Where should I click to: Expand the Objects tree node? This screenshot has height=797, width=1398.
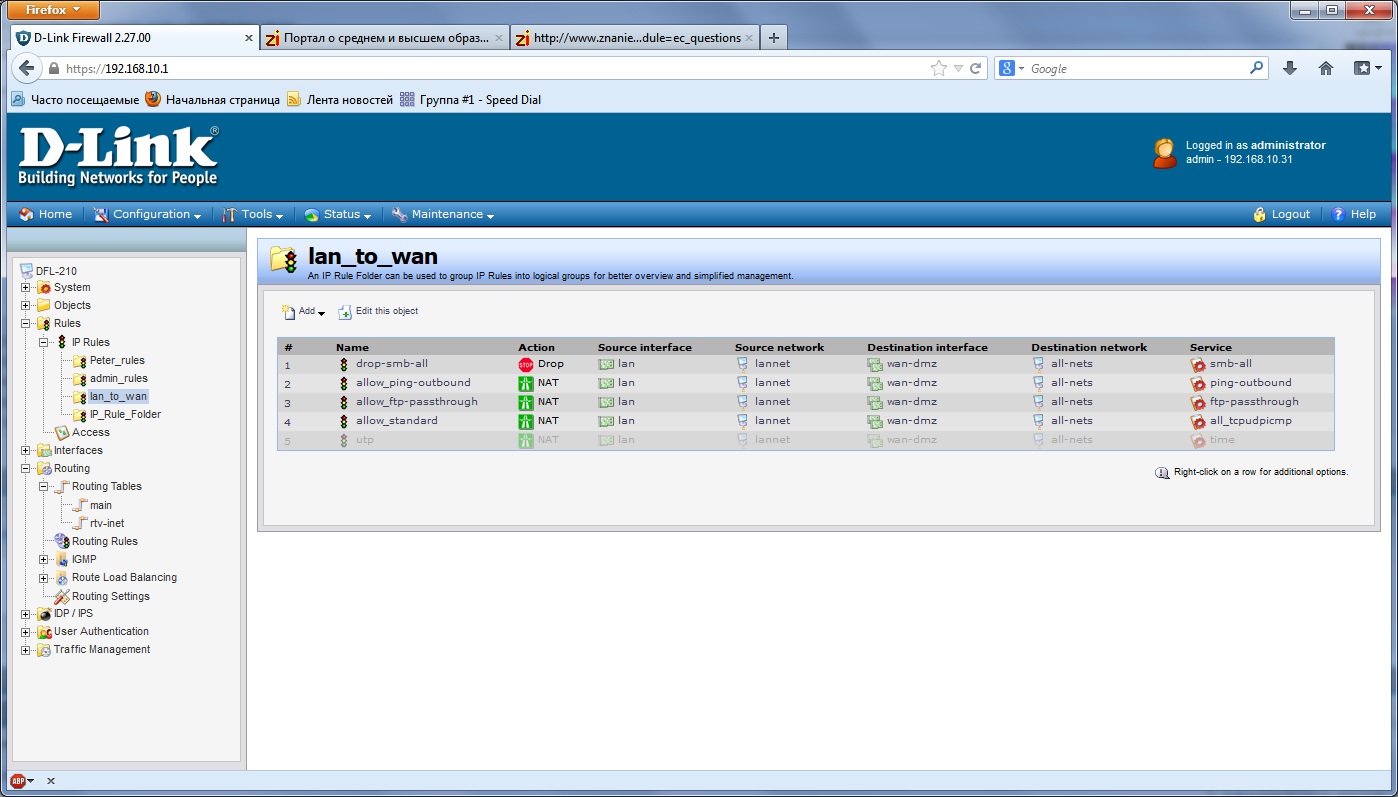coord(26,306)
